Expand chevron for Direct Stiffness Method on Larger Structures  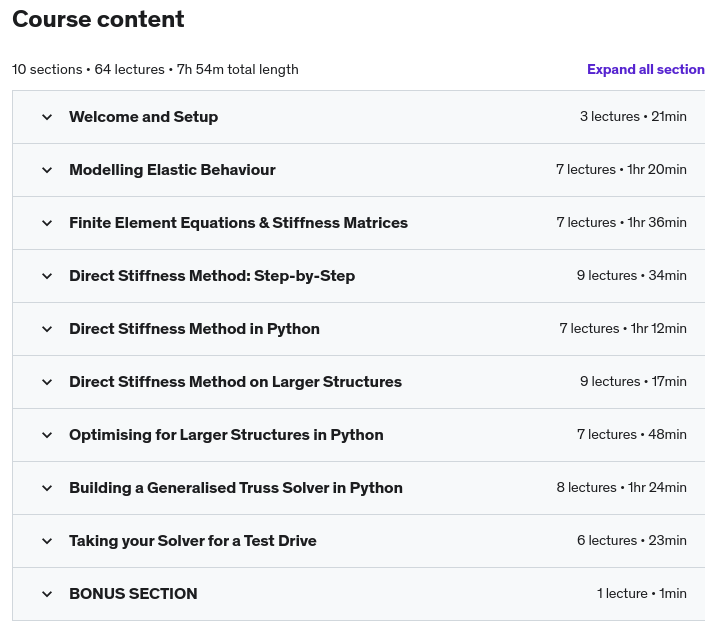[47, 382]
